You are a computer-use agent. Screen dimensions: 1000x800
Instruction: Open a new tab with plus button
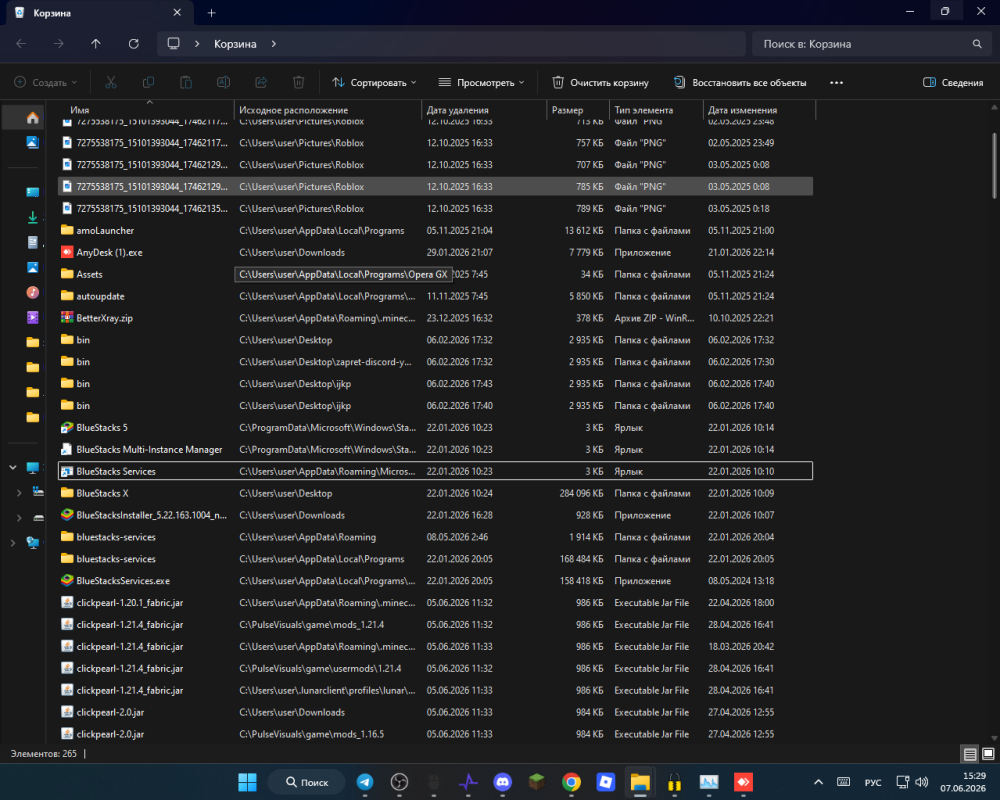(x=212, y=13)
